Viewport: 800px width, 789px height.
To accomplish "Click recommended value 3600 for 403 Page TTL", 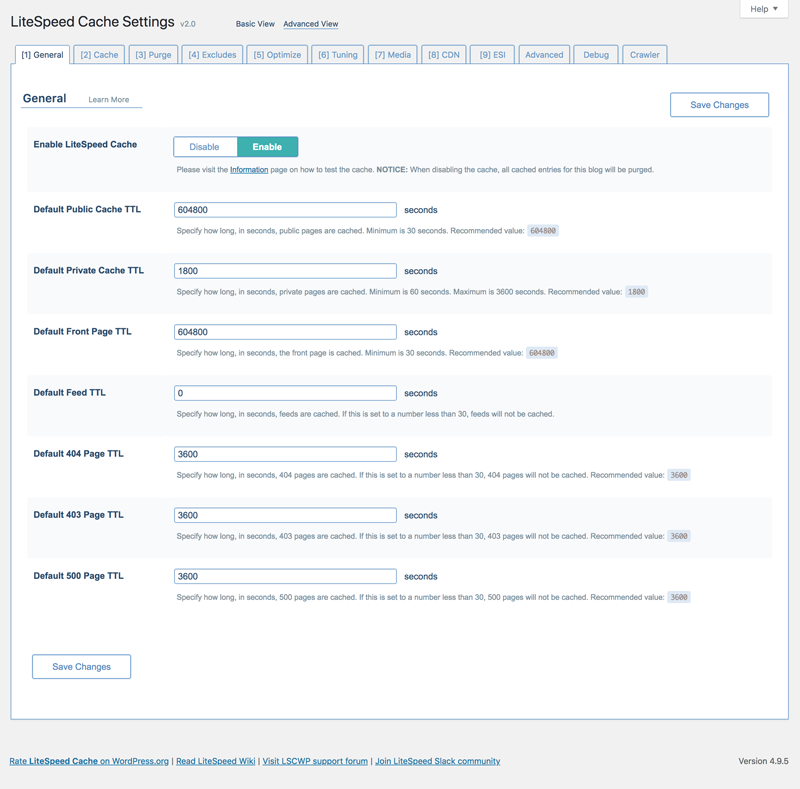I will tap(679, 536).
